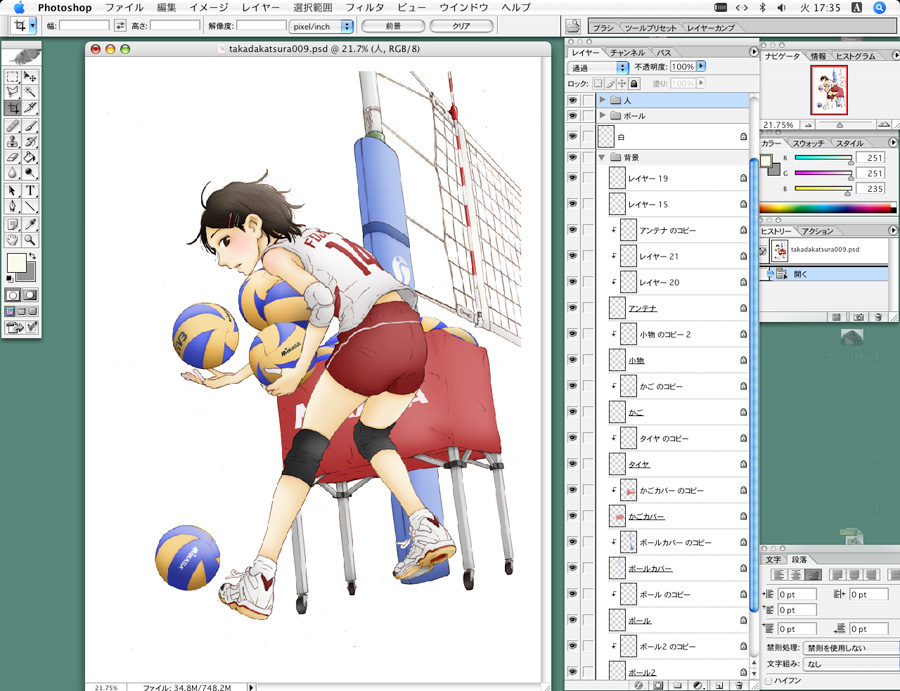This screenshot has height=691, width=900.
Task: Open the イメージ menu
Action: [x=208, y=7]
